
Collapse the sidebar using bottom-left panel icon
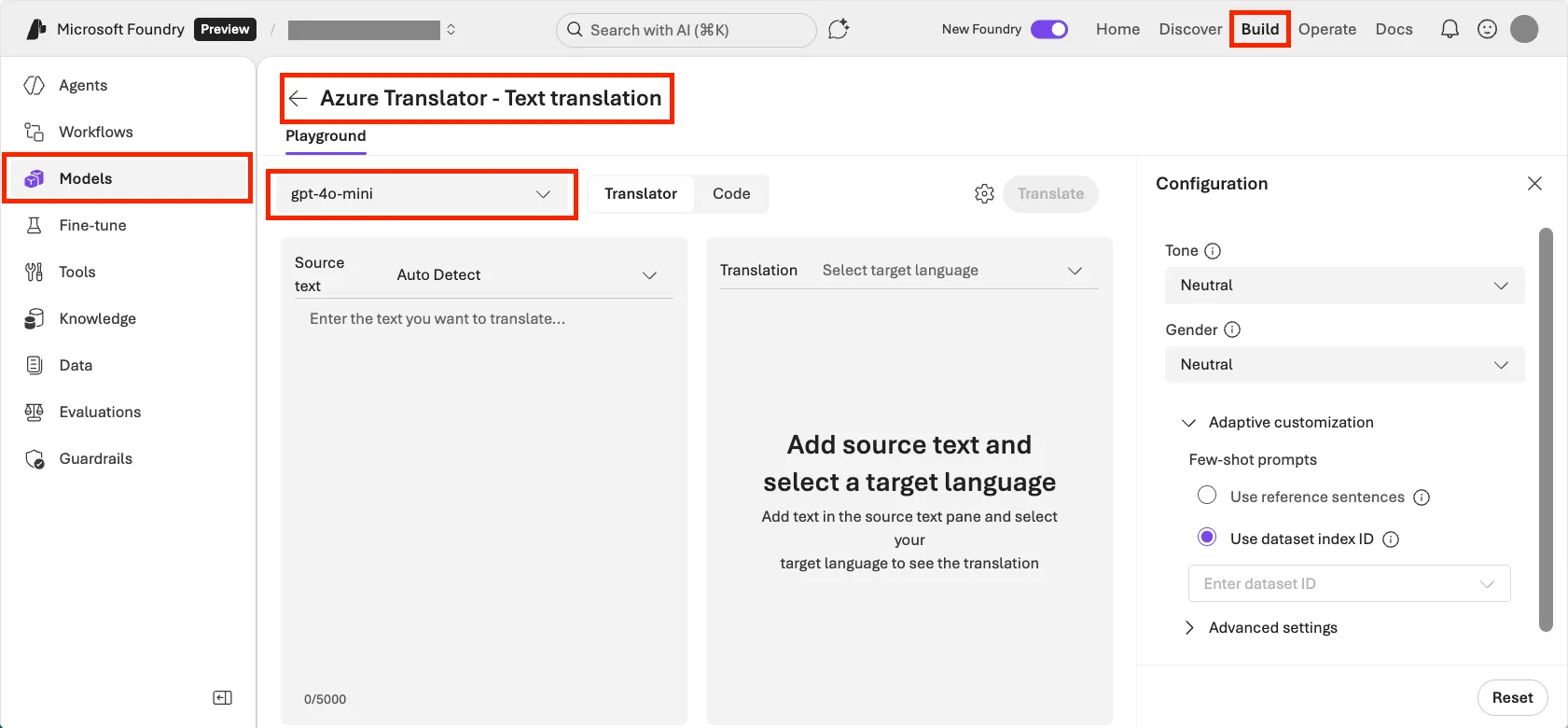pos(222,698)
